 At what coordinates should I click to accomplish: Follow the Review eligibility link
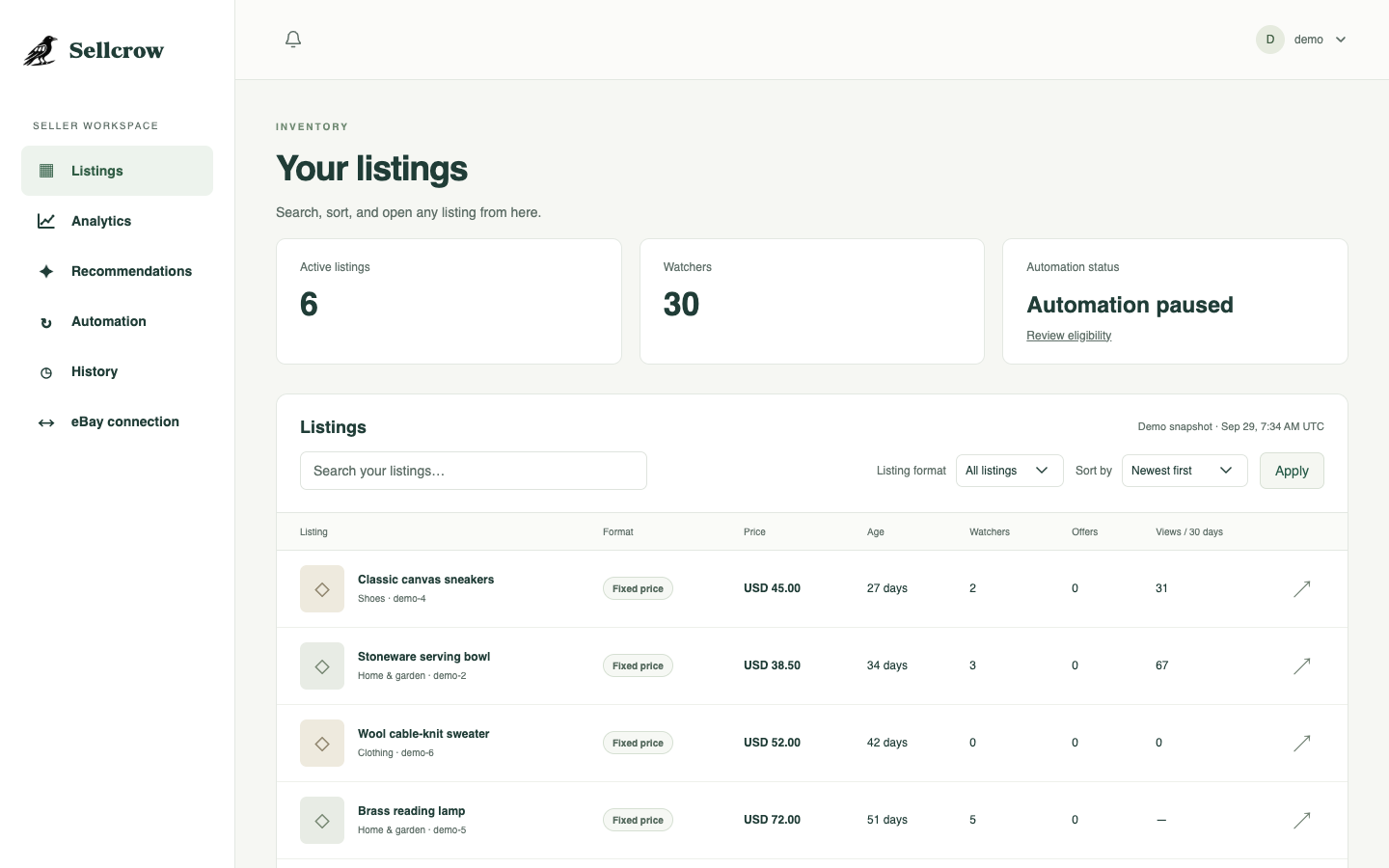click(x=1069, y=336)
